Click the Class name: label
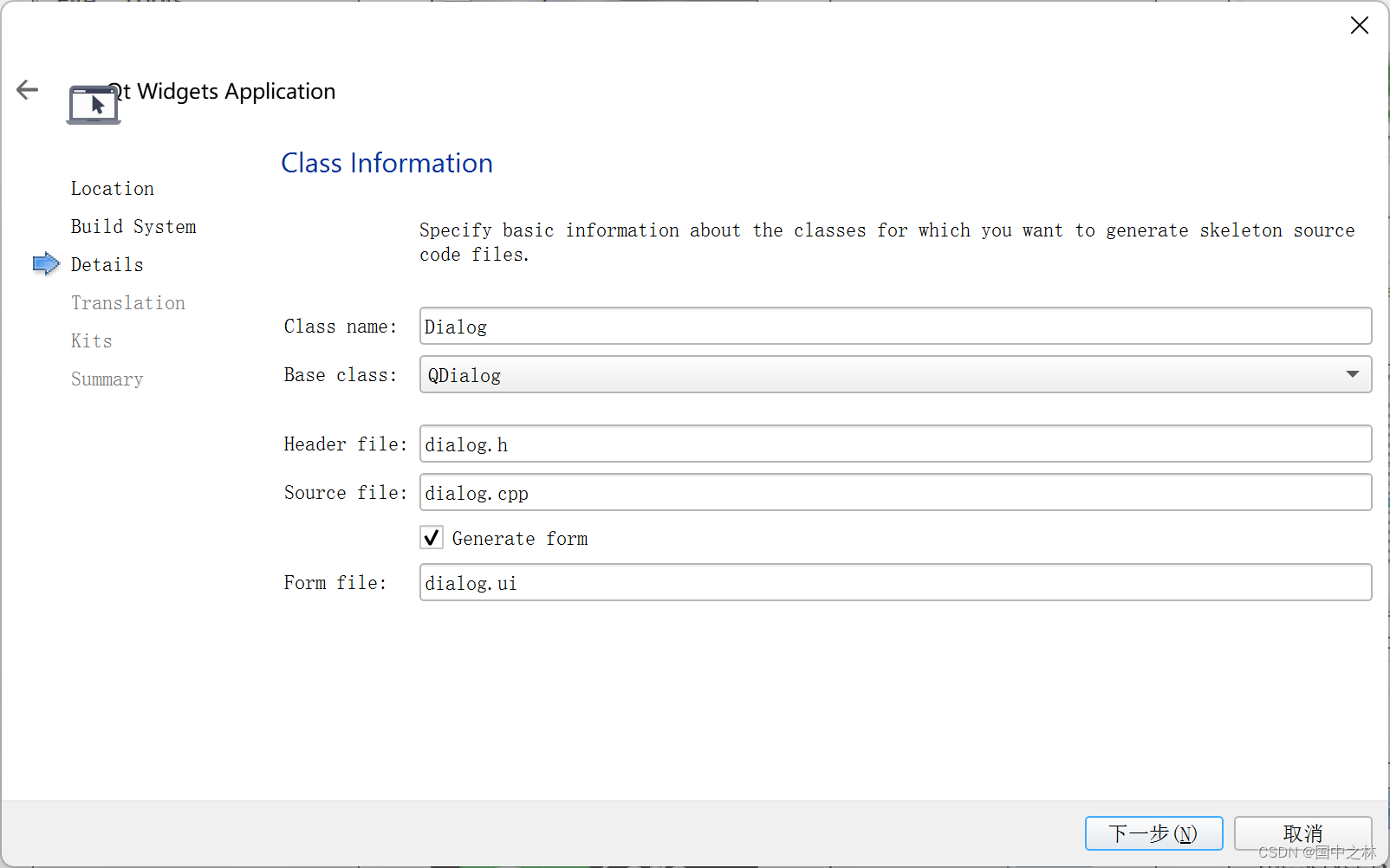The height and width of the screenshot is (868, 1390). coord(341,327)
